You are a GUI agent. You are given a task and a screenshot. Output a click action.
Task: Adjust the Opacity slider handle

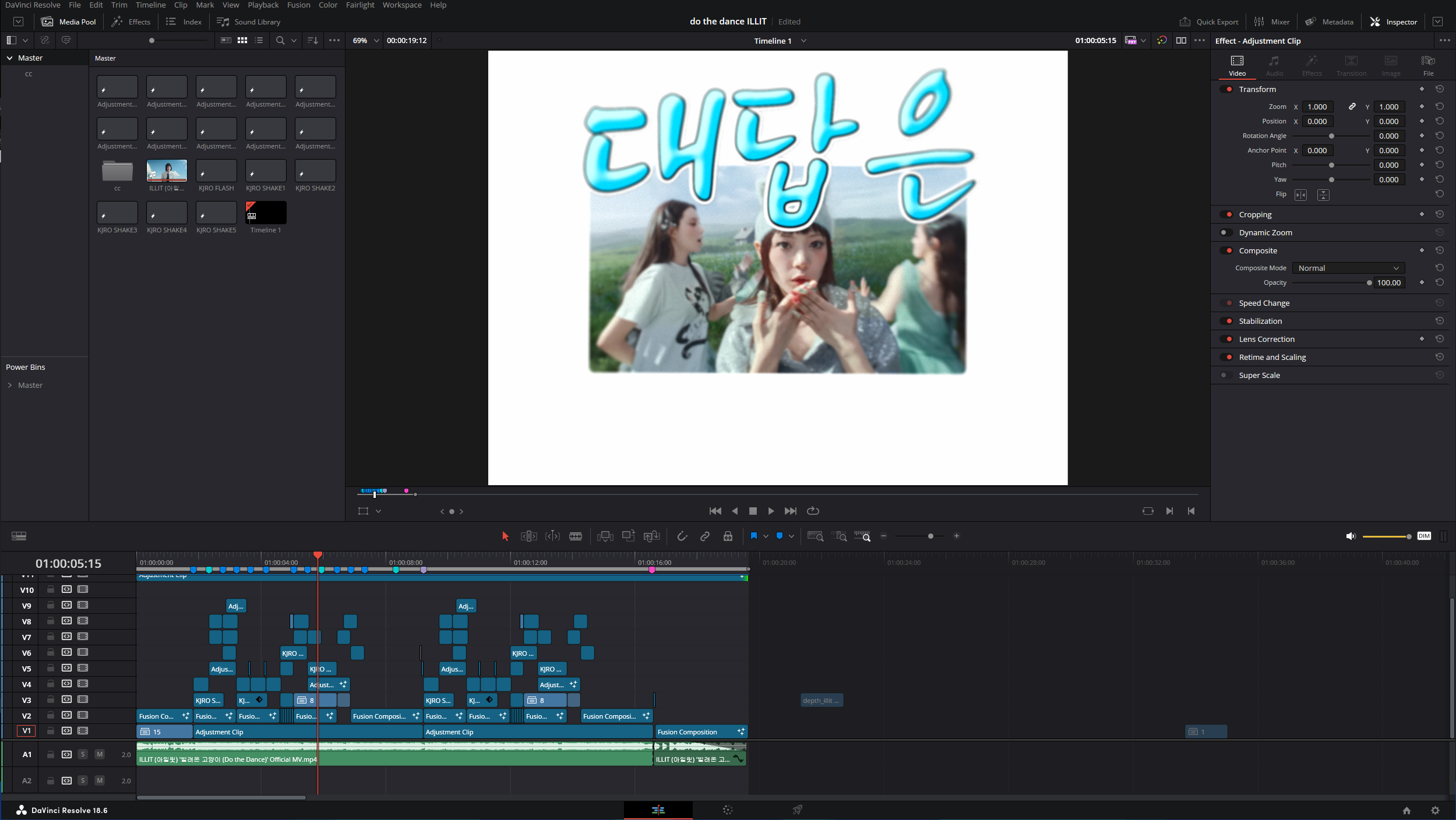pyautogui.click(x=1369, y=283)
